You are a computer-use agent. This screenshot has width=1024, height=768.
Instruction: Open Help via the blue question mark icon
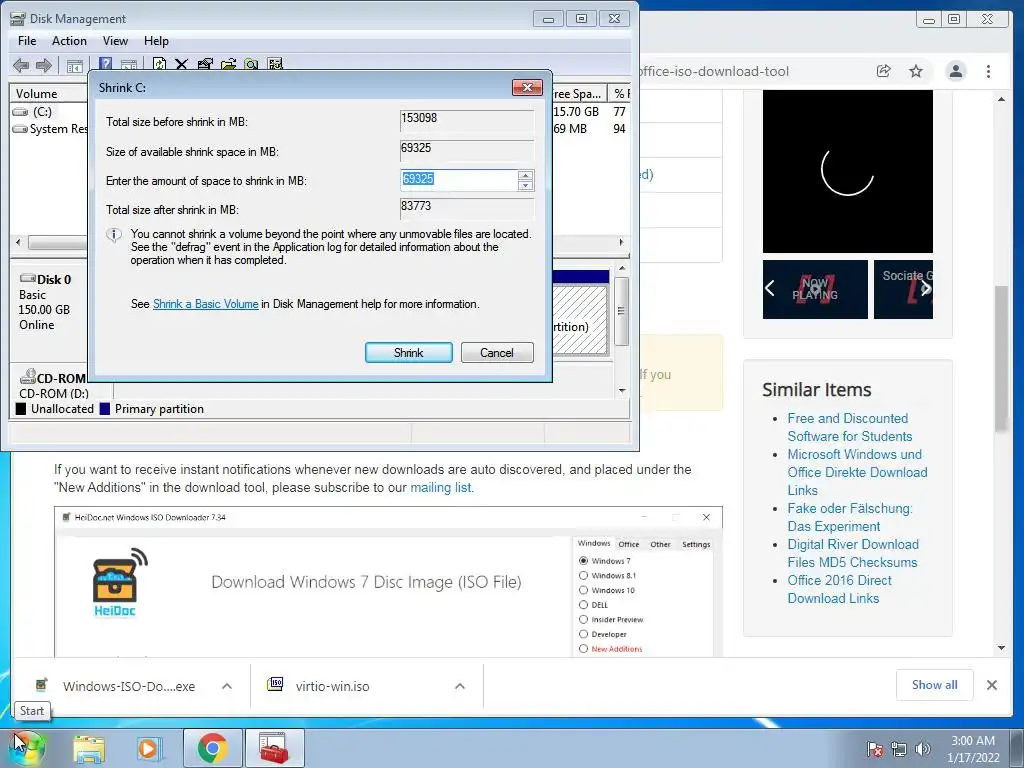coord(105,64)
